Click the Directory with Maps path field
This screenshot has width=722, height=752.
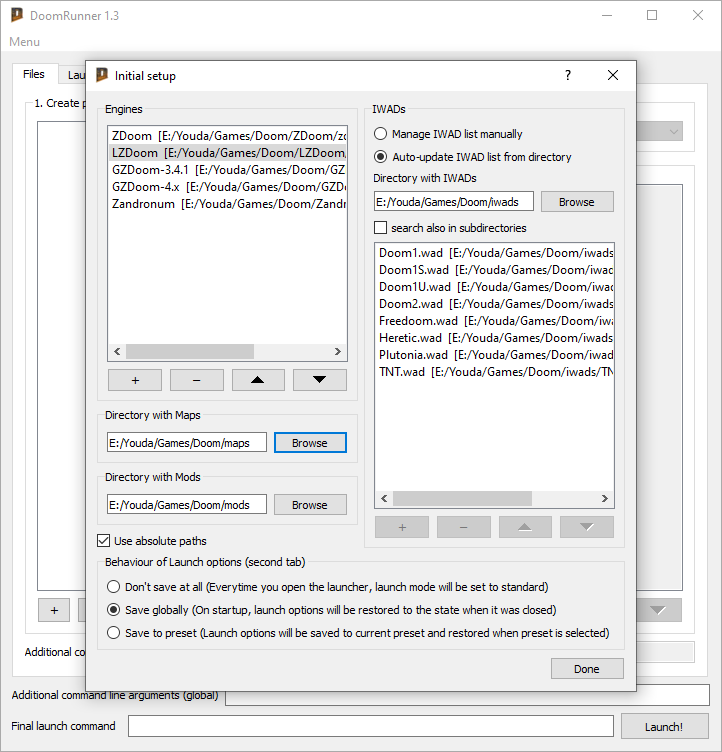coord(187,443)
